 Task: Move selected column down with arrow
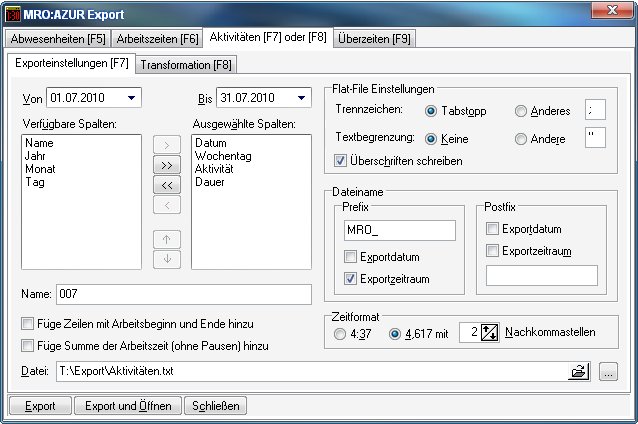[165, 259]
